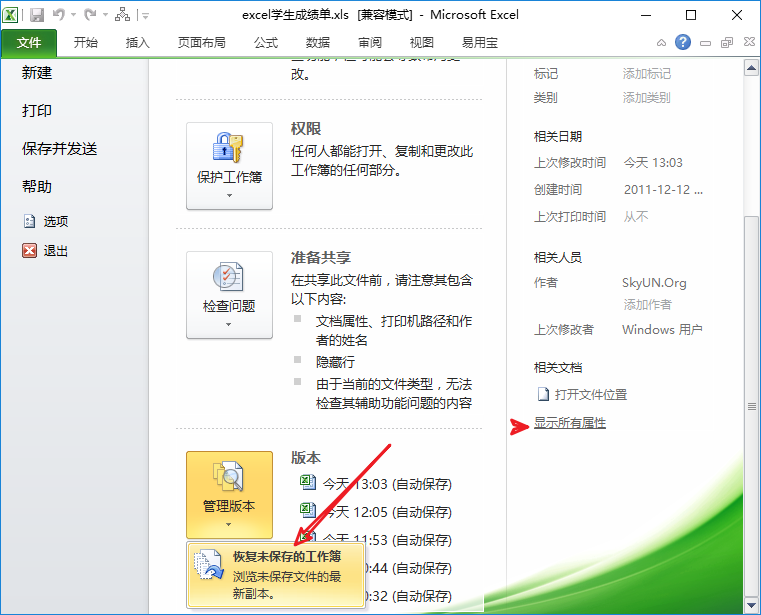
Task: Collapse the 管理版本 dropdown arrow
Action: (229, 524)
